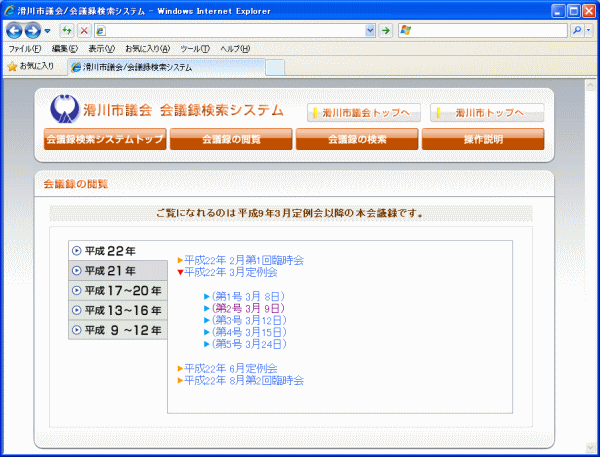Open the 編集(E) menu
The width and height of the screenshot is (600, 457).
[65, 49]
